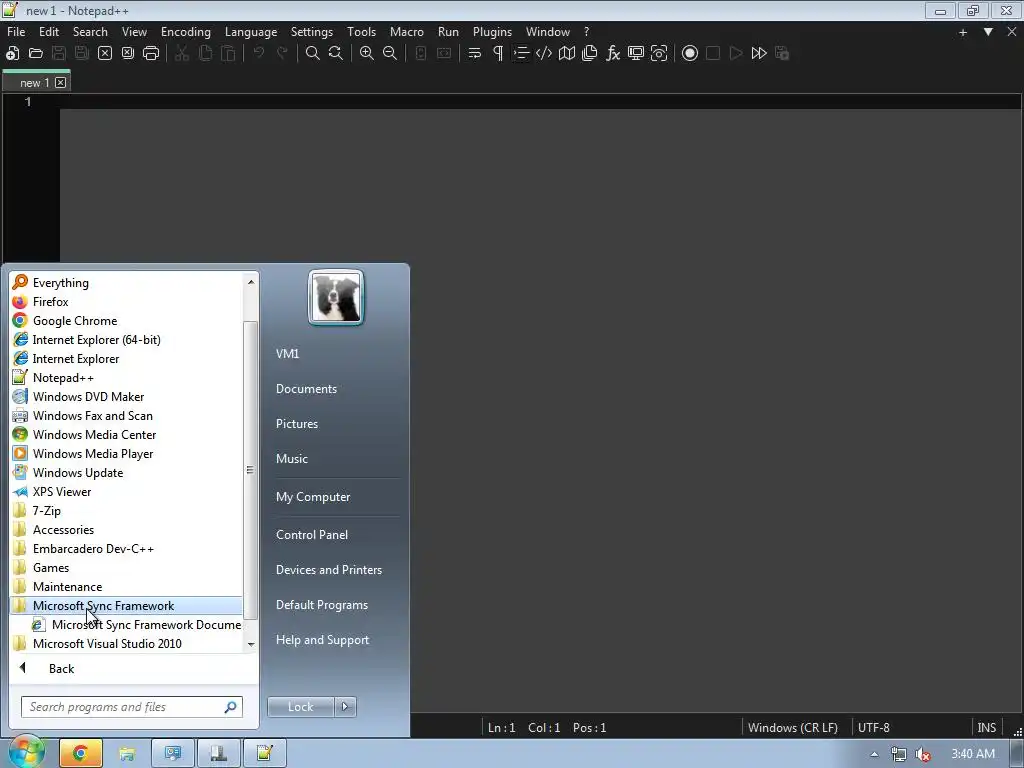Click the Search programs and files box
The height and width of the screenshot is (768, 1024).
131,707
